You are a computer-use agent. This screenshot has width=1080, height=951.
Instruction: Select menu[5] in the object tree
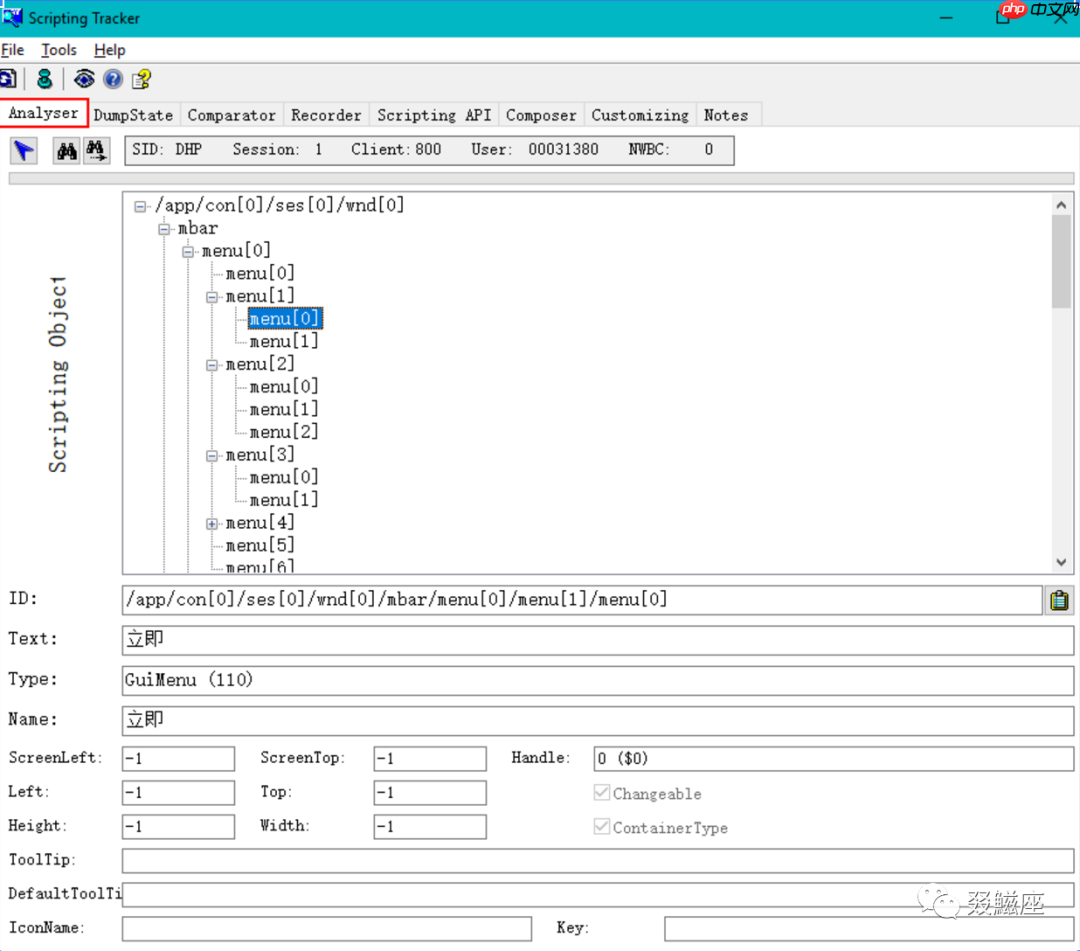coord(260,545)
